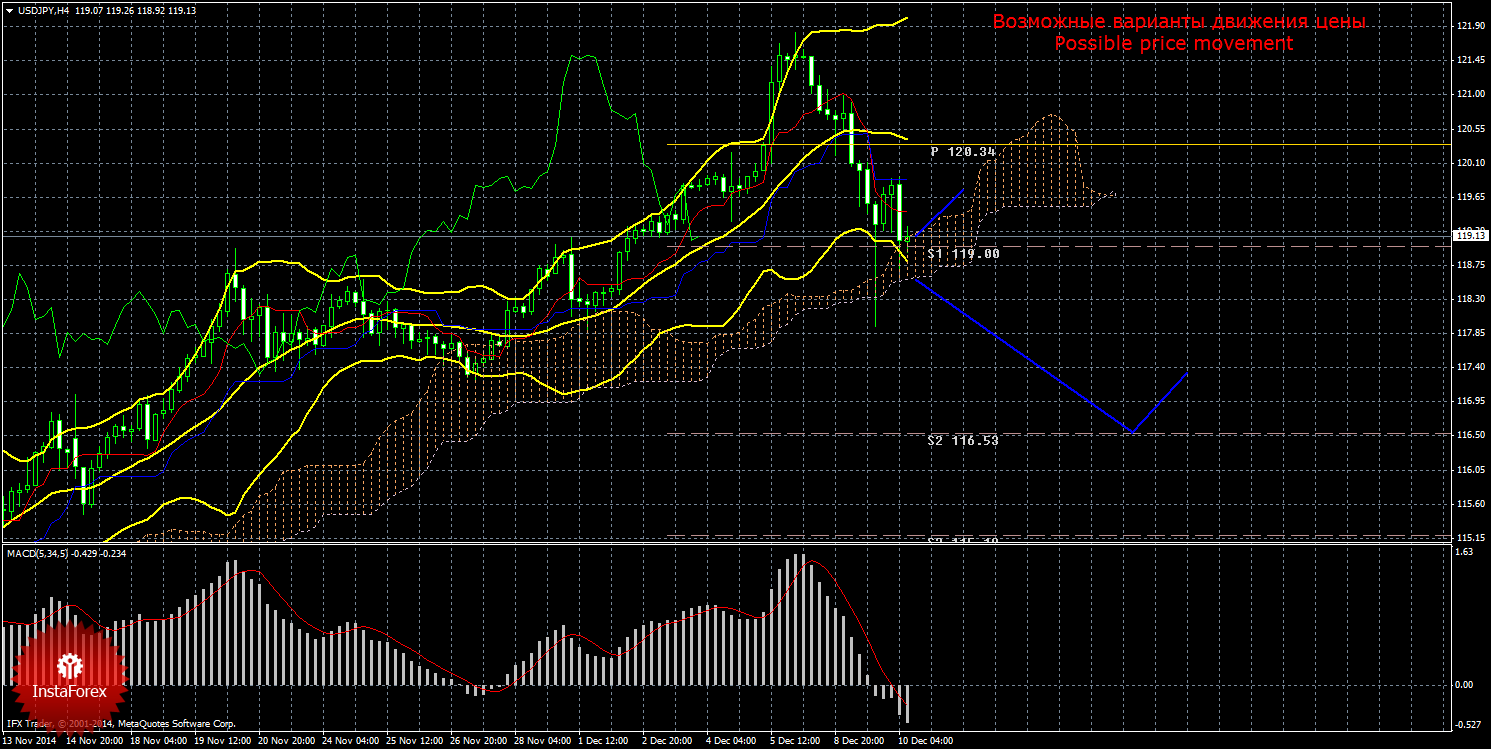Click the red 'Possible price movement' title text

pos(1173,44)
